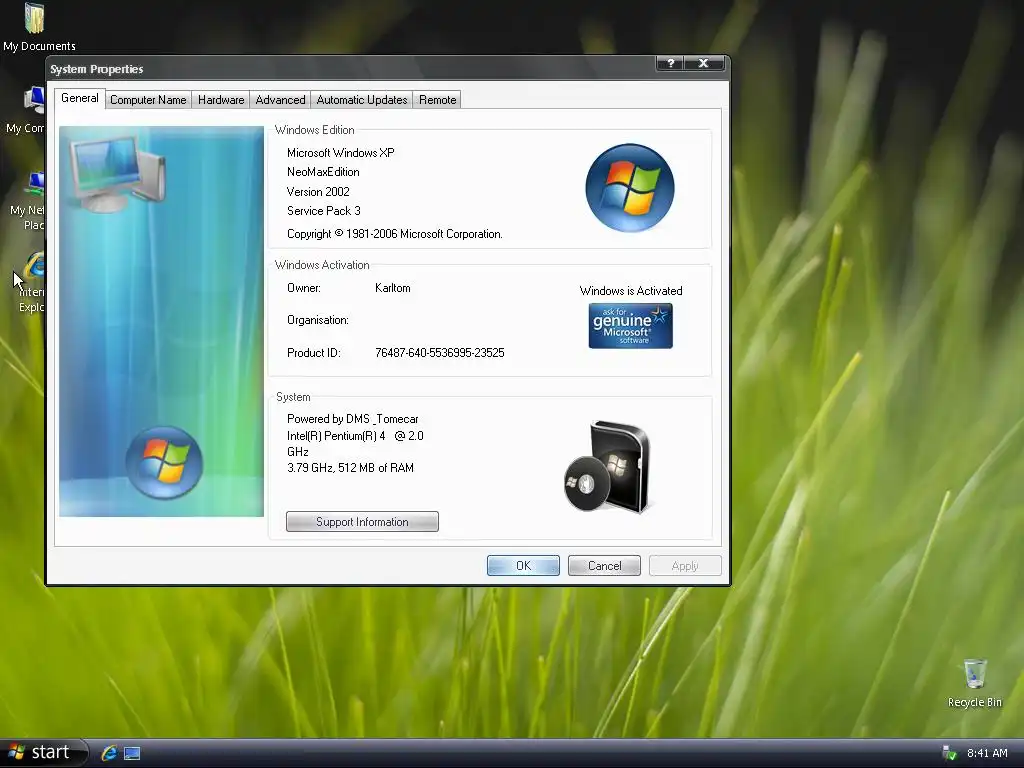This screenshot has width=1024, height=768.
Task: Click the computer monitor icon in the side banner
Action: pos(118,174)
